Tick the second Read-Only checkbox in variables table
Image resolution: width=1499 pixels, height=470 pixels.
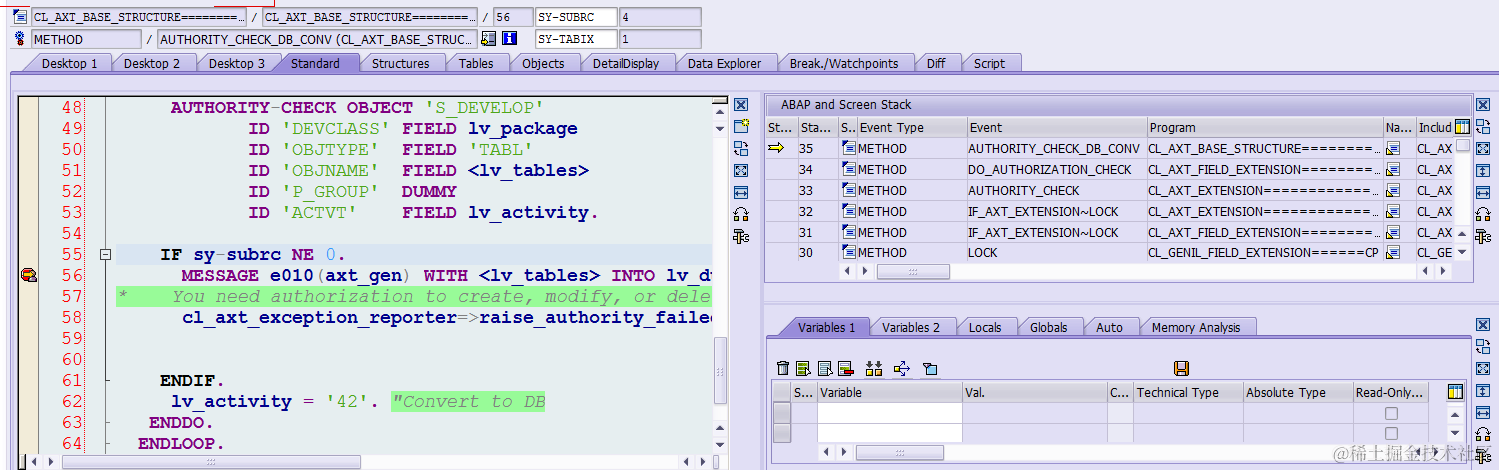1391,434
